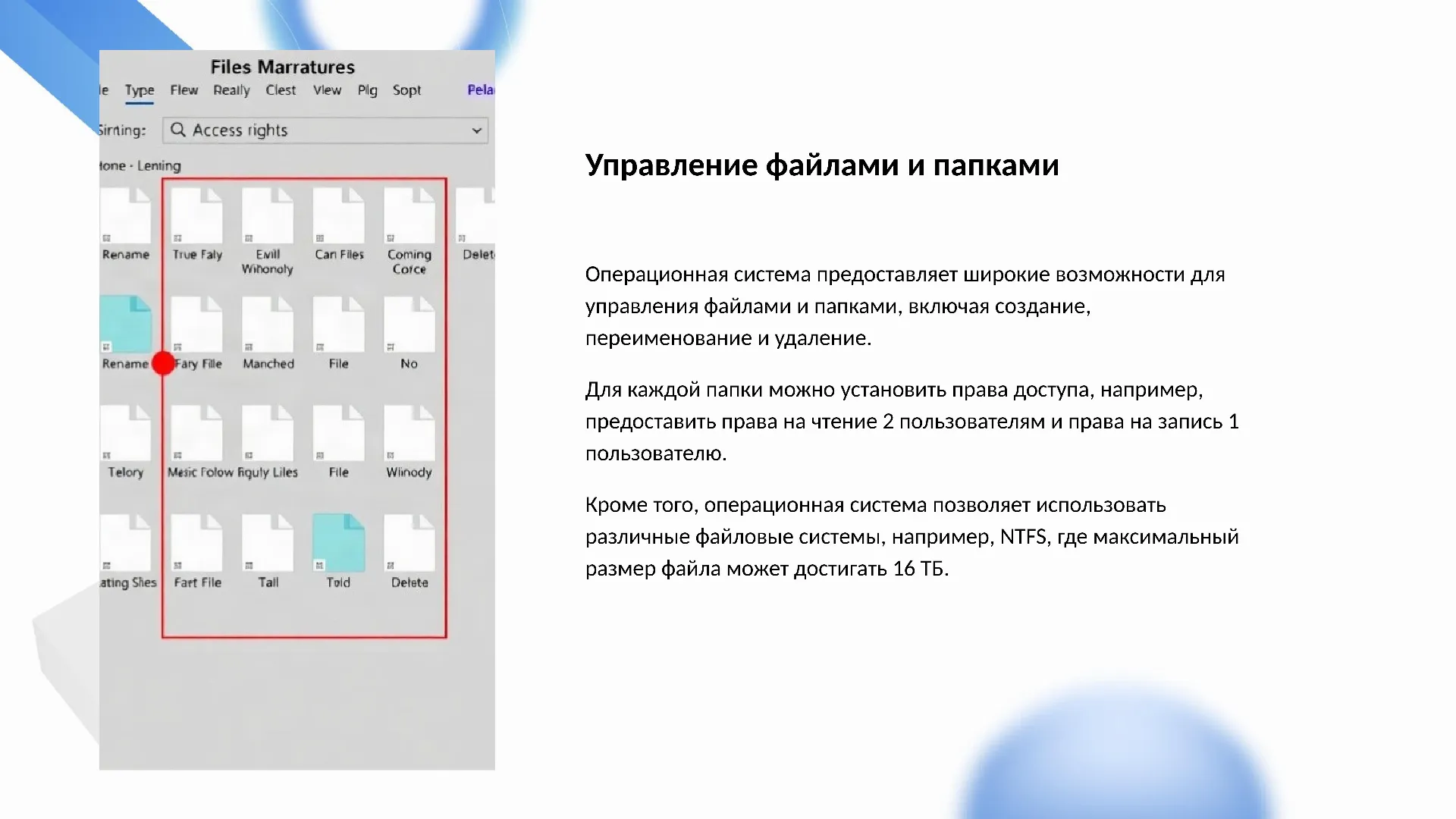The image size is (1456, 819).
Task: Click the teal Told file icon
Action: [x=339, y=543]
